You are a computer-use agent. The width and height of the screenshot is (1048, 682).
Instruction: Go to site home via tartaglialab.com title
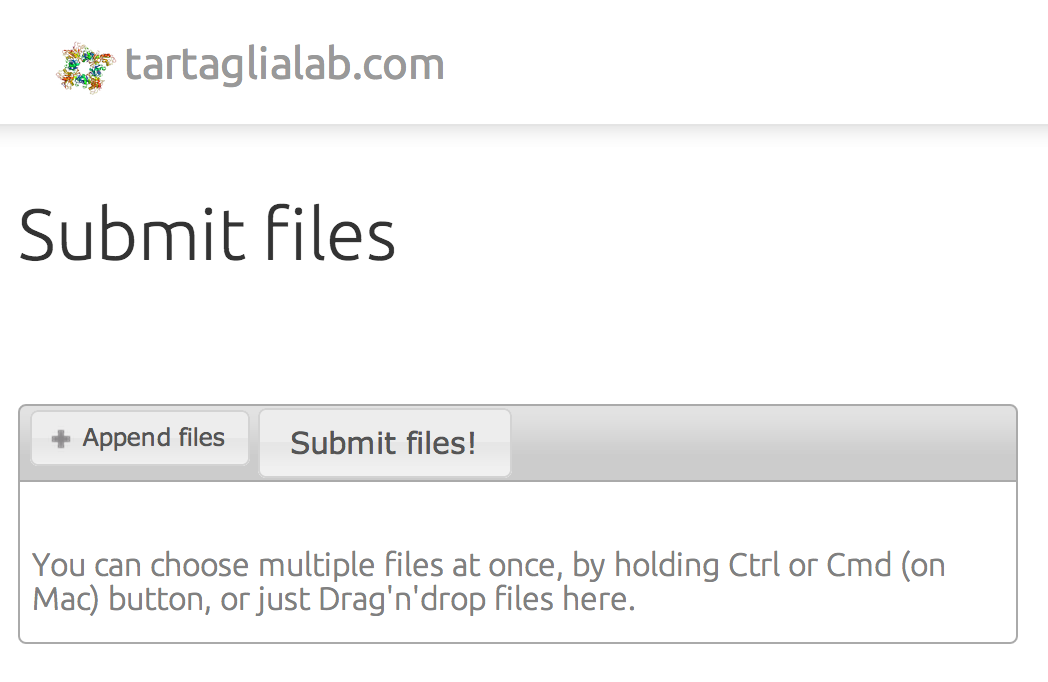(285, 65)
